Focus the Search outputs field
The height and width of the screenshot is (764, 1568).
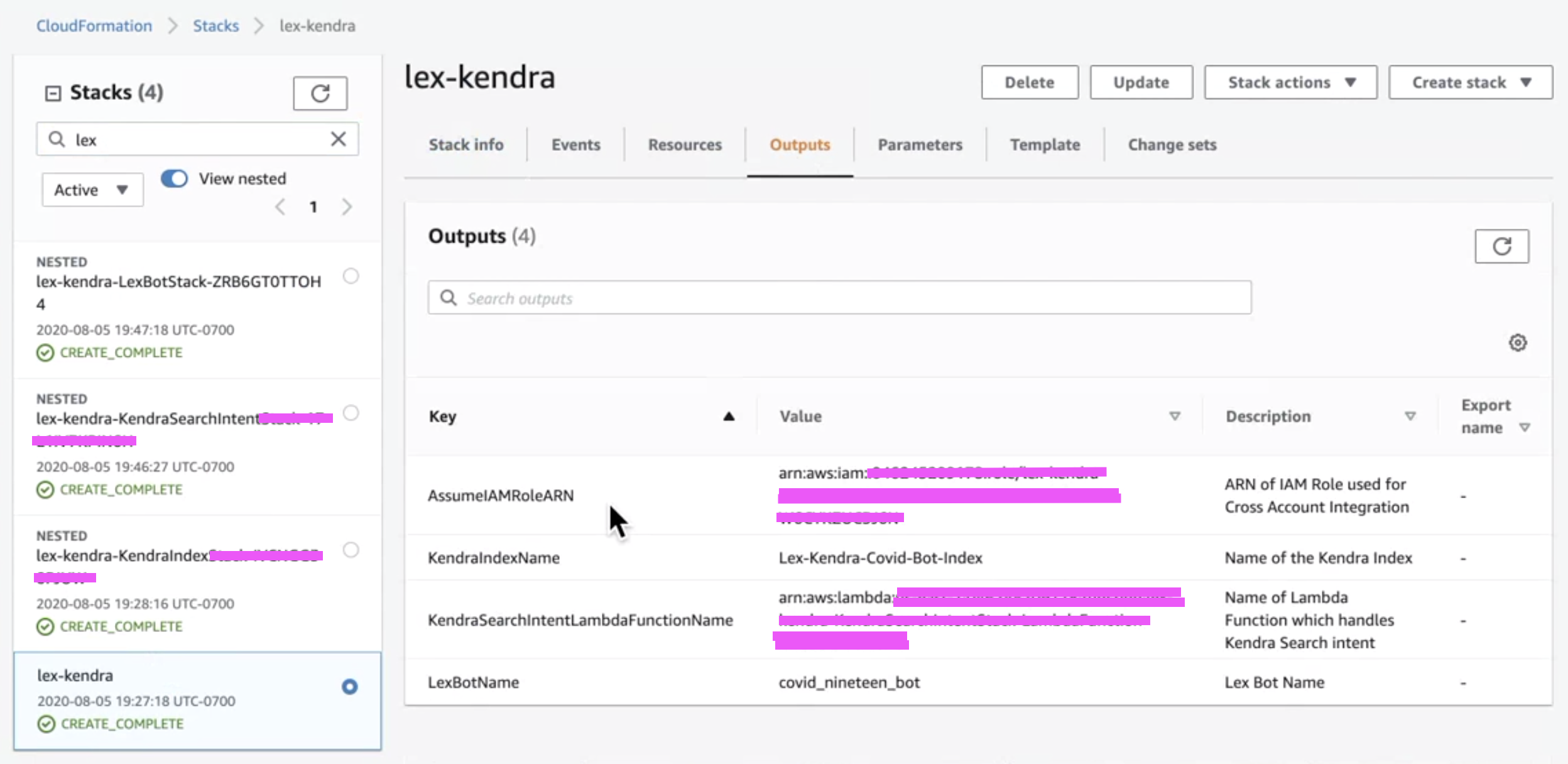(839, 298)
